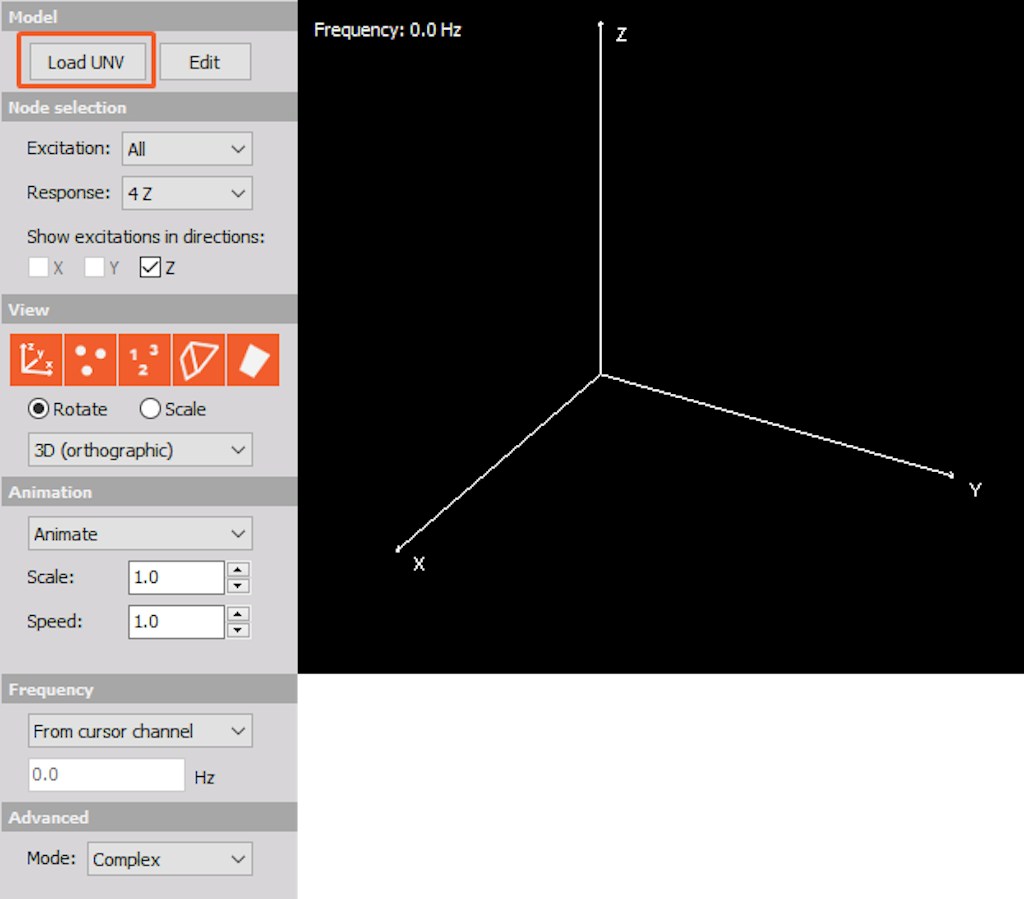Viewport: 1024px width, 899px height.
Task: Open the 3D (orthographic) view dropdown
Action: pyautogui.click(x=140, y=450)
